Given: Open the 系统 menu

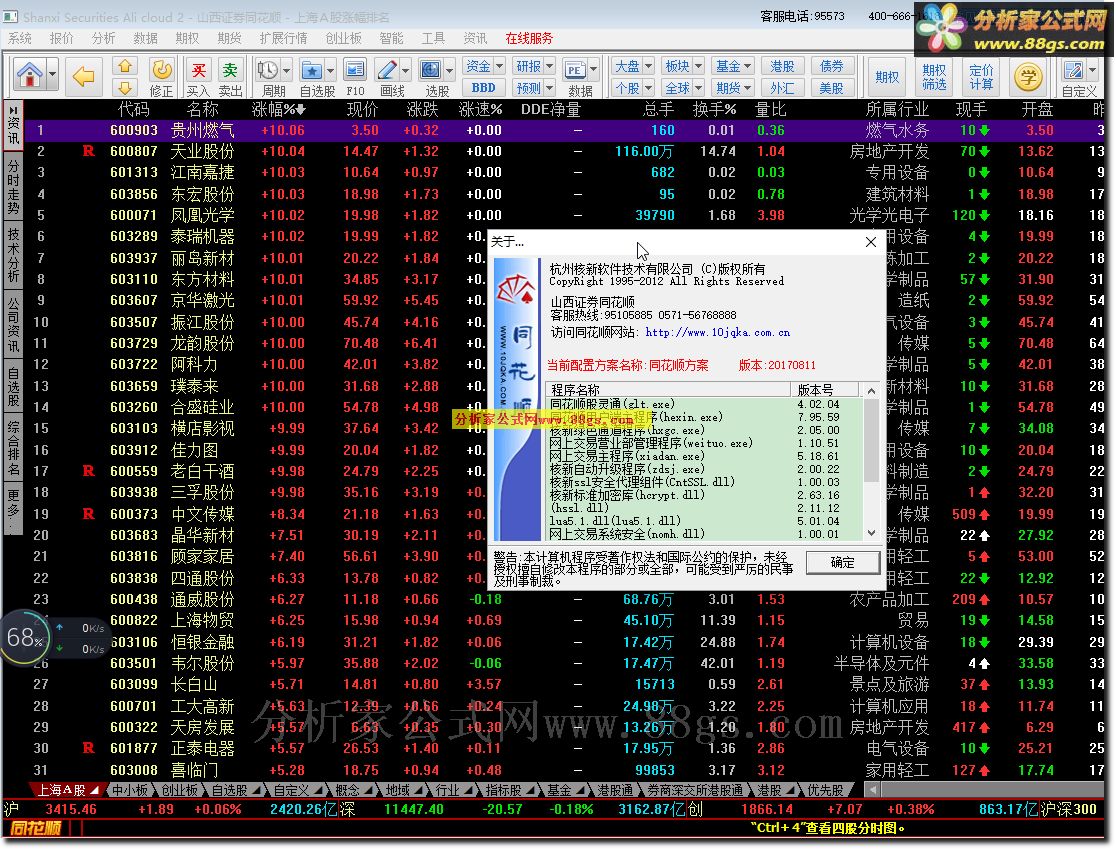Looking at the screenshot, I should coord(20,38).
